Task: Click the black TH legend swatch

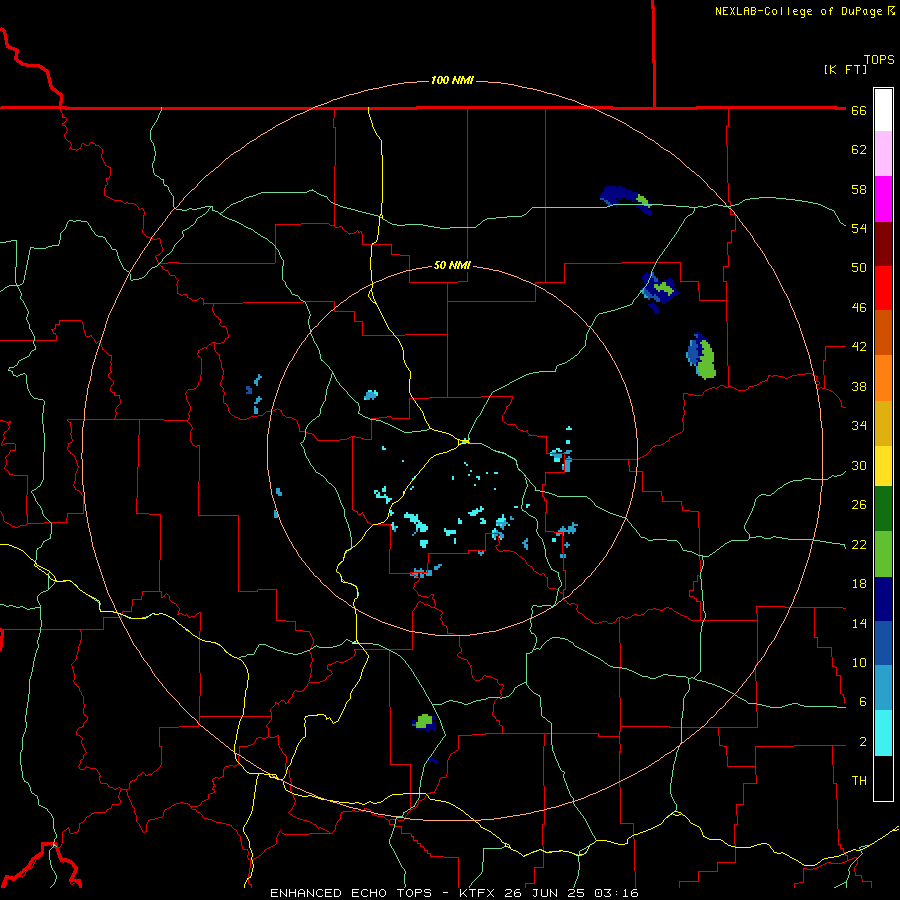Action: tap(883, 778)
